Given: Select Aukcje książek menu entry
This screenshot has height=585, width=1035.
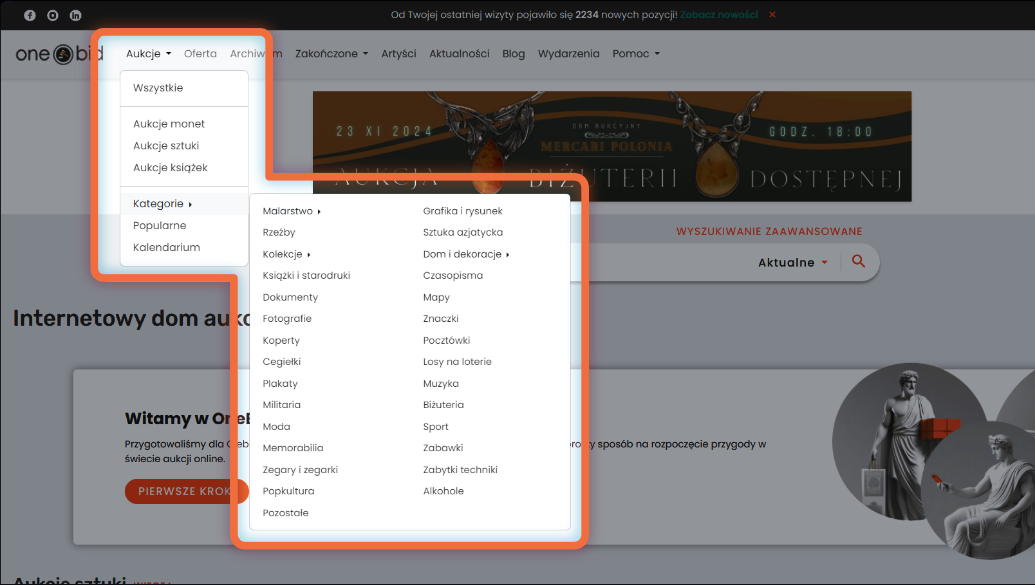Looking at the screenshot, I should 184,167.
